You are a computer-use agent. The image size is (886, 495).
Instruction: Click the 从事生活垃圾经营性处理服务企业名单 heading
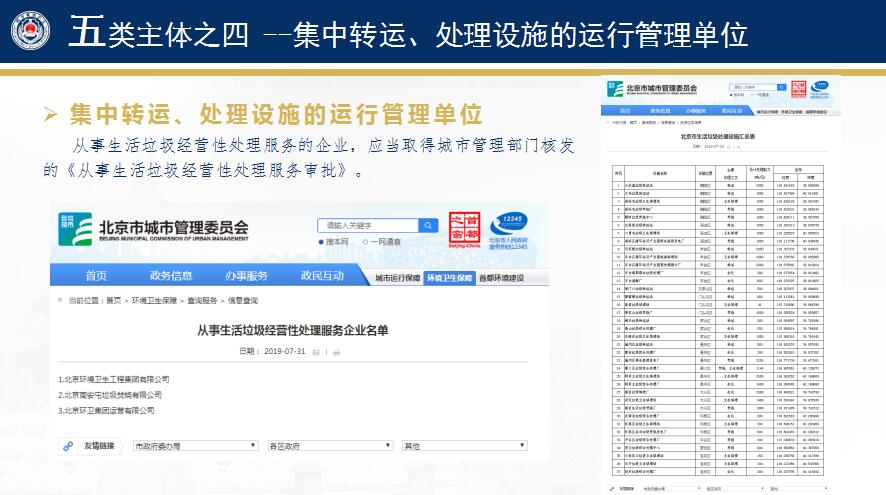(293, 331)
